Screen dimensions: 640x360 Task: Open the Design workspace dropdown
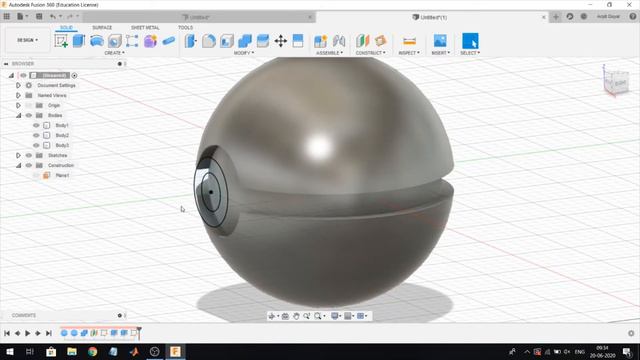(x=27, y=40)
